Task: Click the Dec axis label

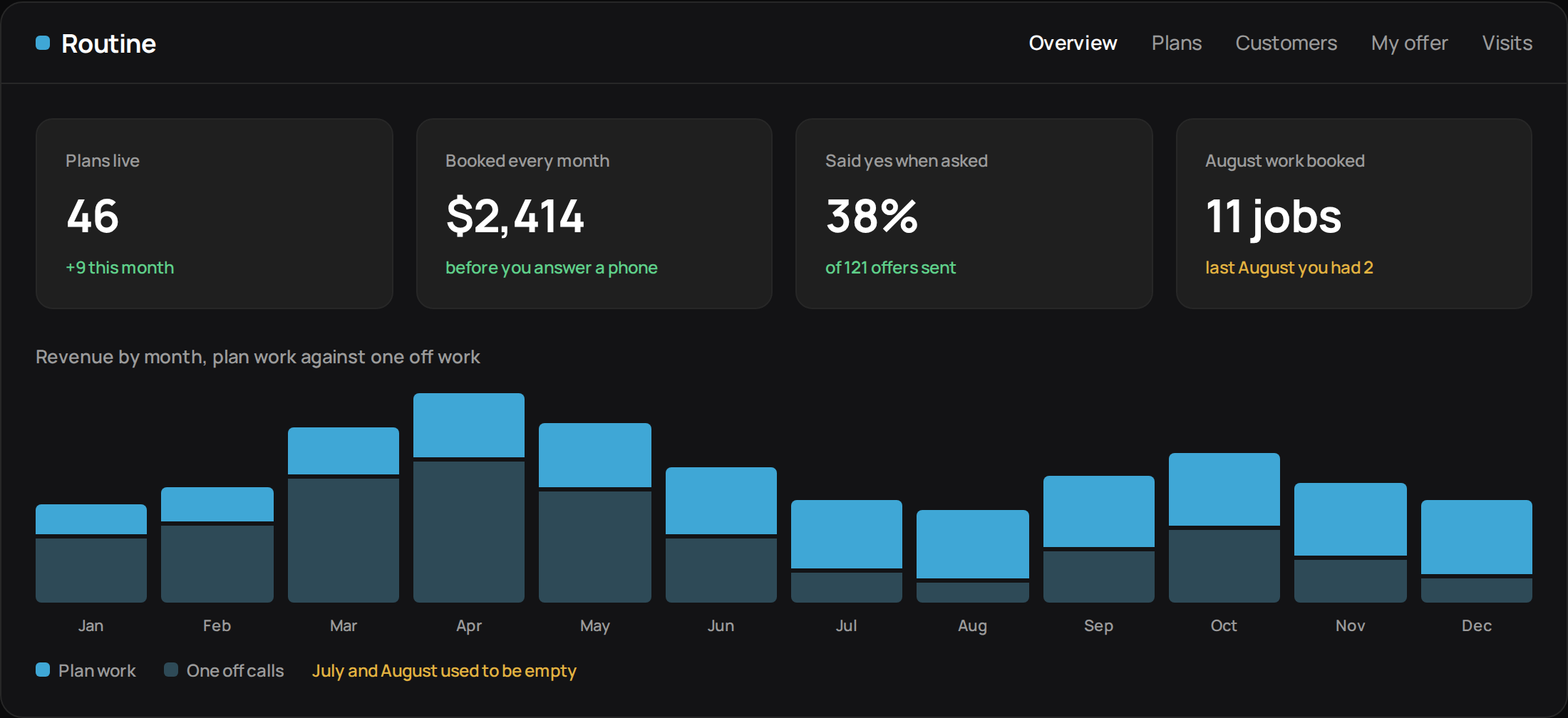Action: click(x=1477, y=625)
